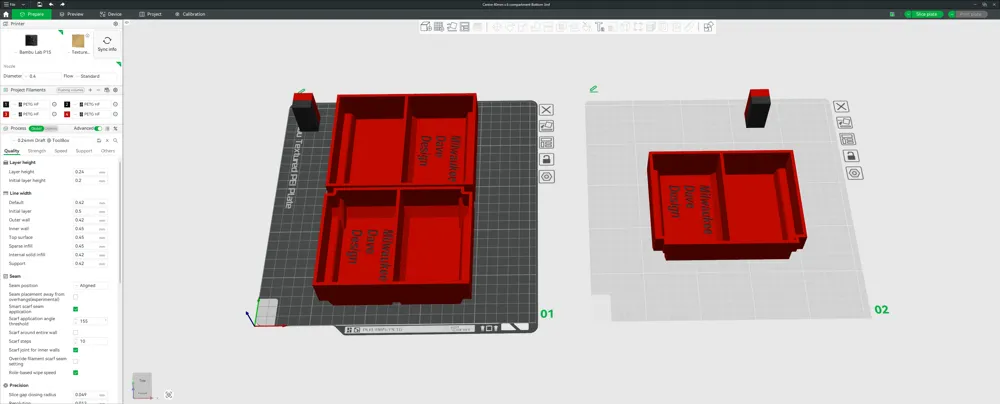Open plate 01 settings hexagon icon
The height and width of the screenshot is (404, 1000).
547,177
